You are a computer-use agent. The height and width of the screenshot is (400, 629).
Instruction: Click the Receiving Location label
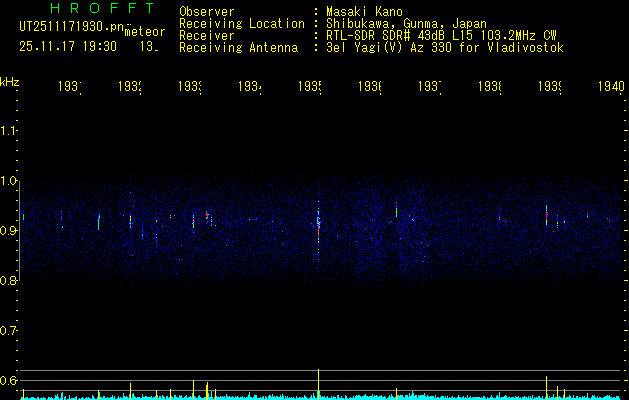(x=242, y=24)
